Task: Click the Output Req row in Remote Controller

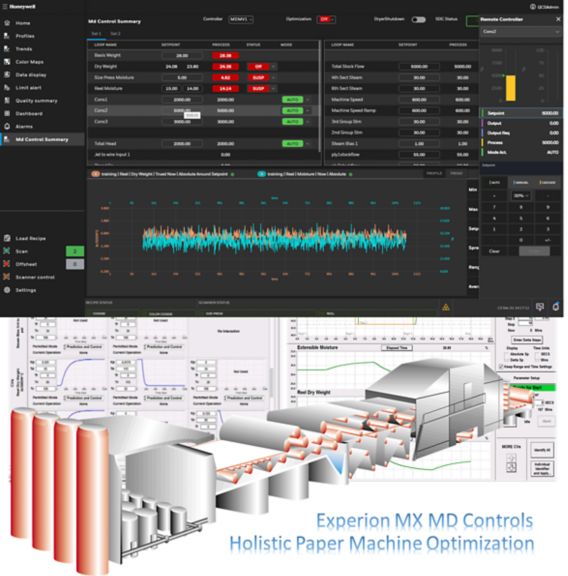Action: tap(522, 133)
